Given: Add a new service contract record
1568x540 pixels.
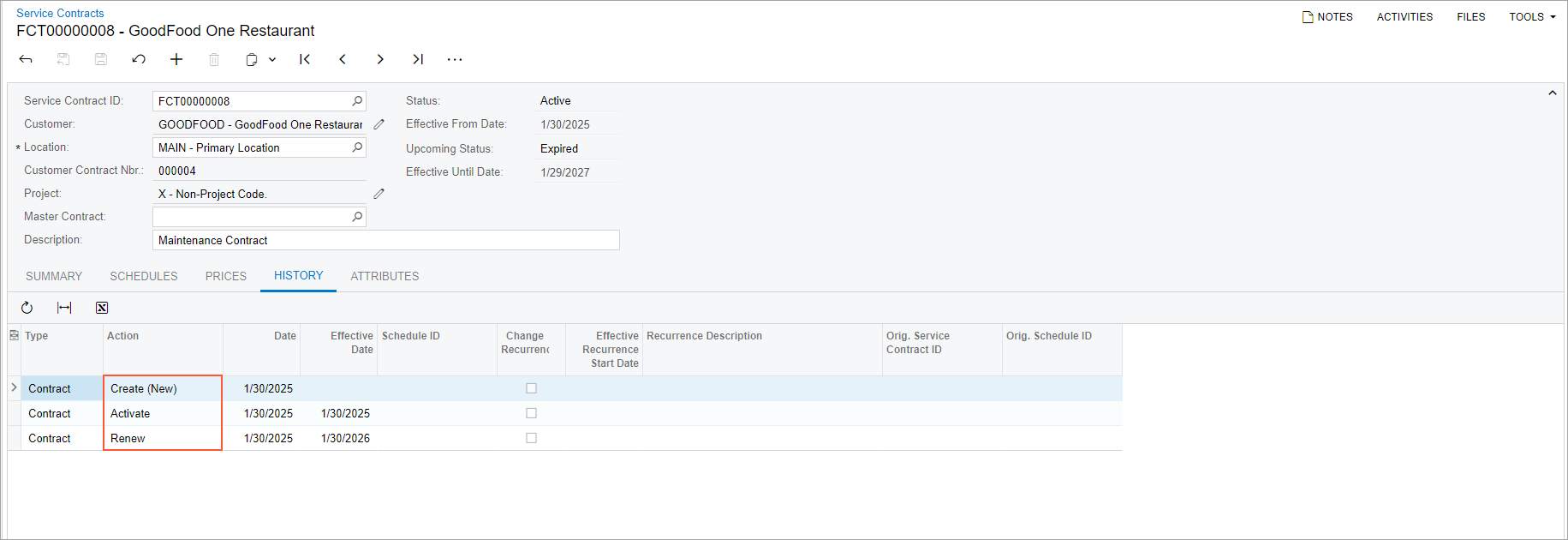Looking at the screenshot, I should 176,59.
